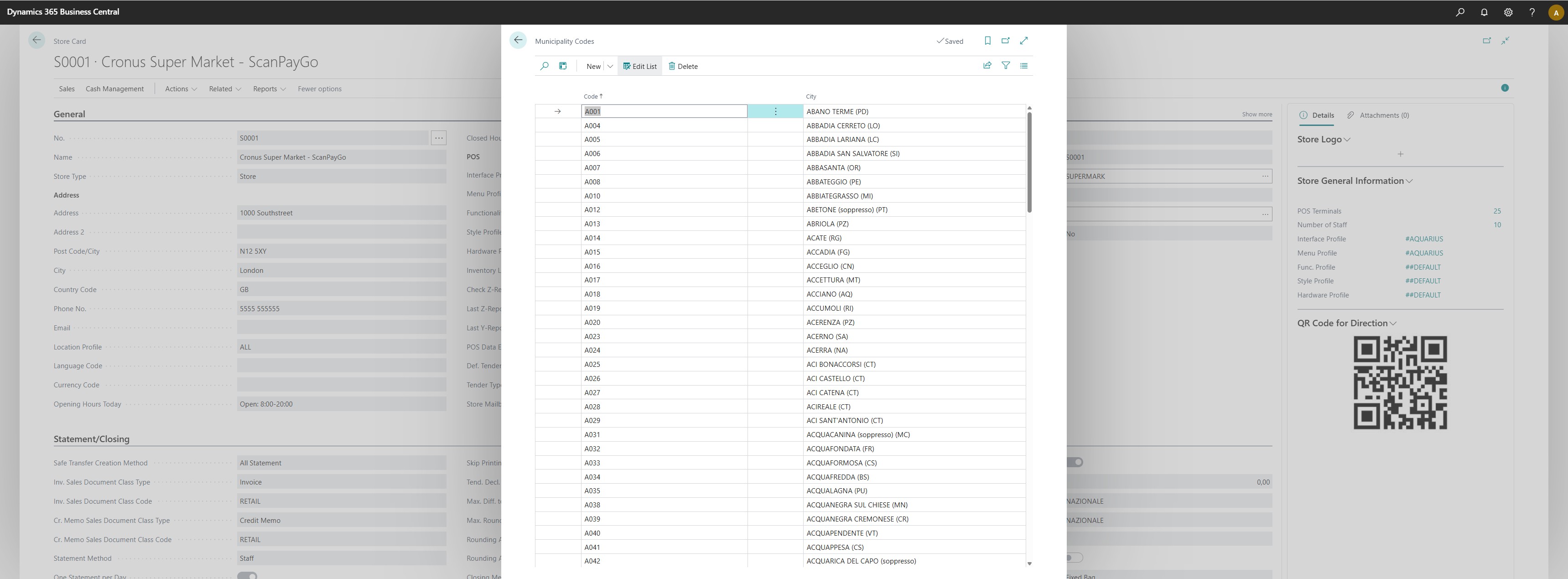Open Interface Profile #AQUARIUS link
This screenshot has height=579, width=1568.
(x=1424, y=239)
